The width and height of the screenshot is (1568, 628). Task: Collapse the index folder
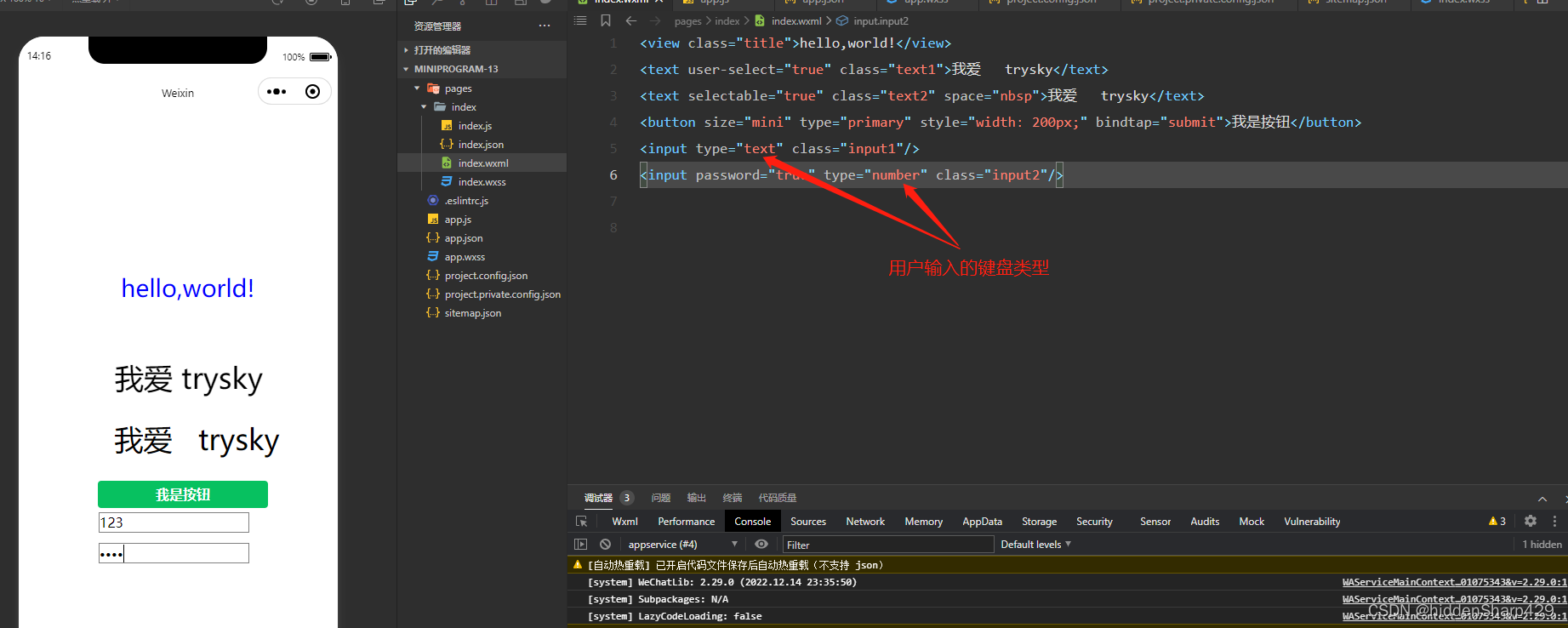pyautogui.click(x=482, y=107)
